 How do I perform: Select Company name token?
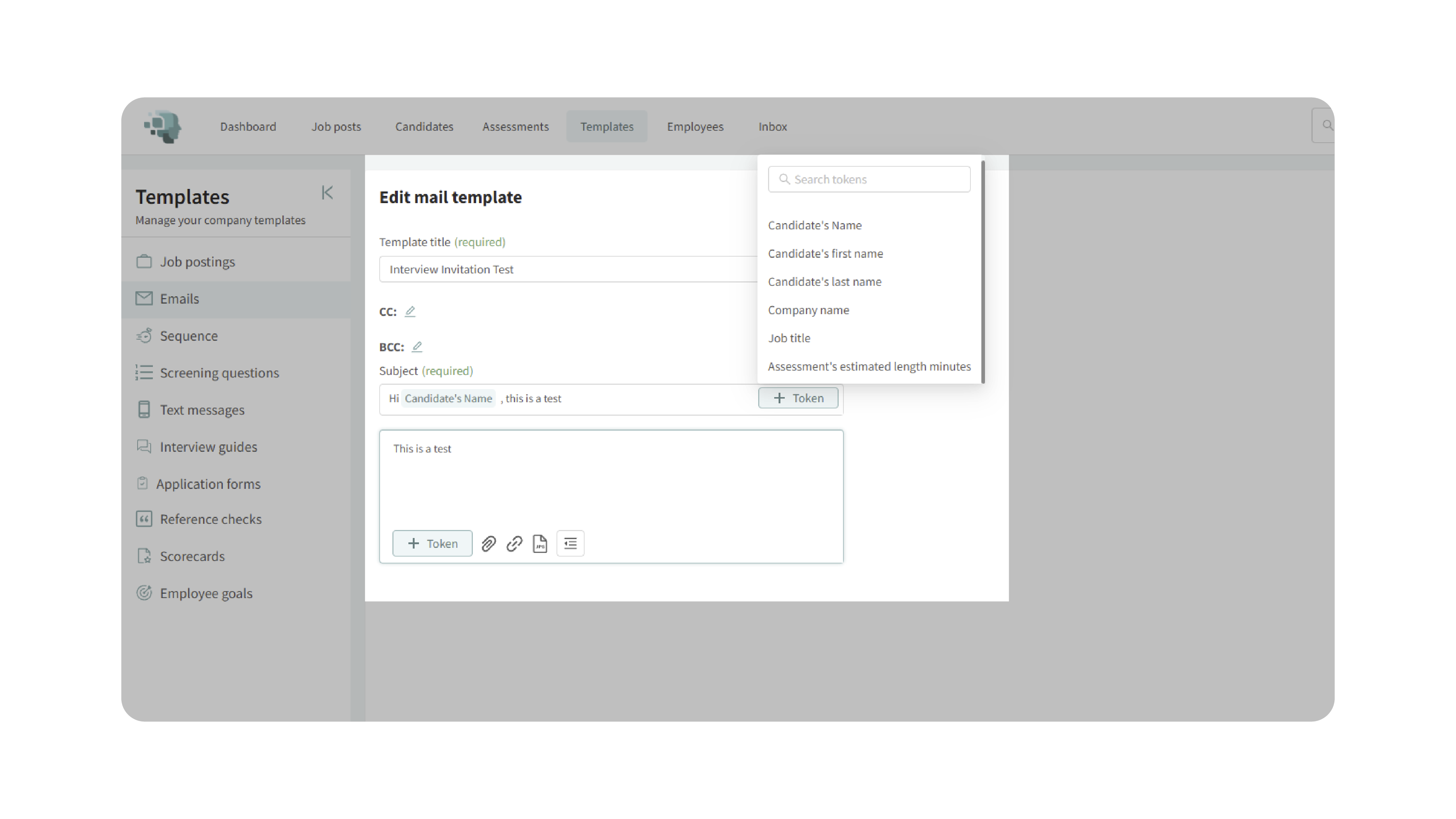(x=808, y=310)
